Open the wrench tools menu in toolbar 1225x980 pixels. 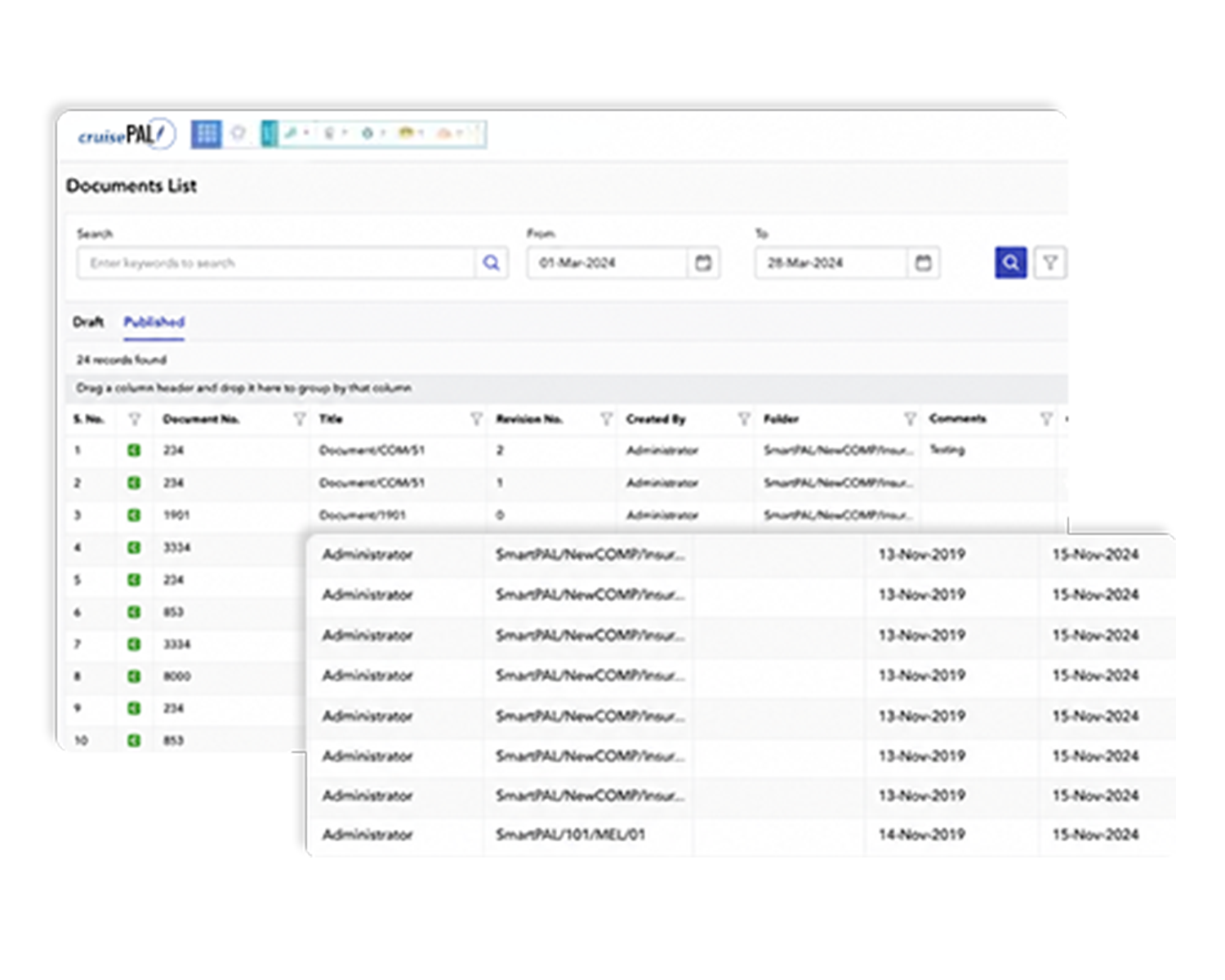click(x=295, y=133)
